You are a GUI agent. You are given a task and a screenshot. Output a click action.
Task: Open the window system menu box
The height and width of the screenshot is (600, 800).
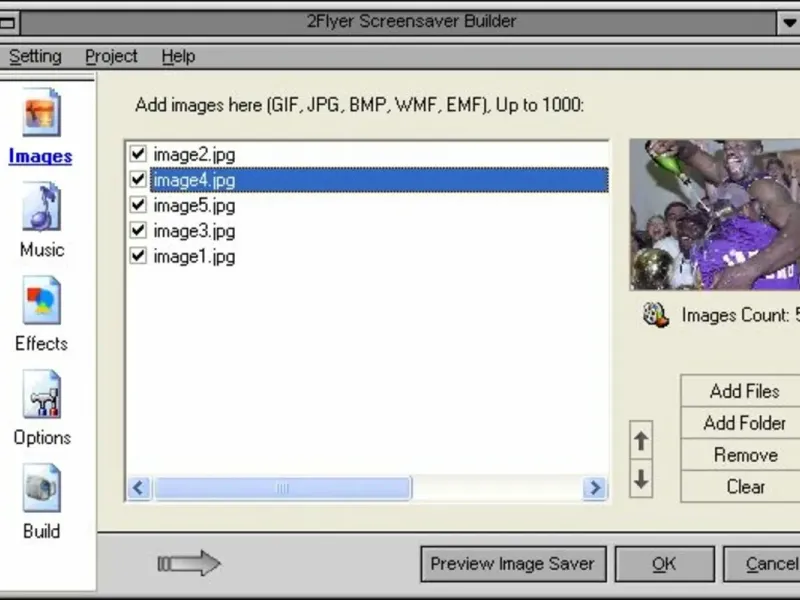coord(9,22)
